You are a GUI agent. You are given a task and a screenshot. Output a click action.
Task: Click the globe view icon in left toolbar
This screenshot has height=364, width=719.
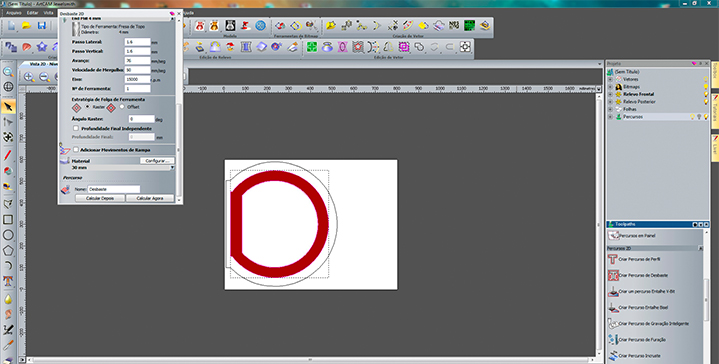pos(8,87)
